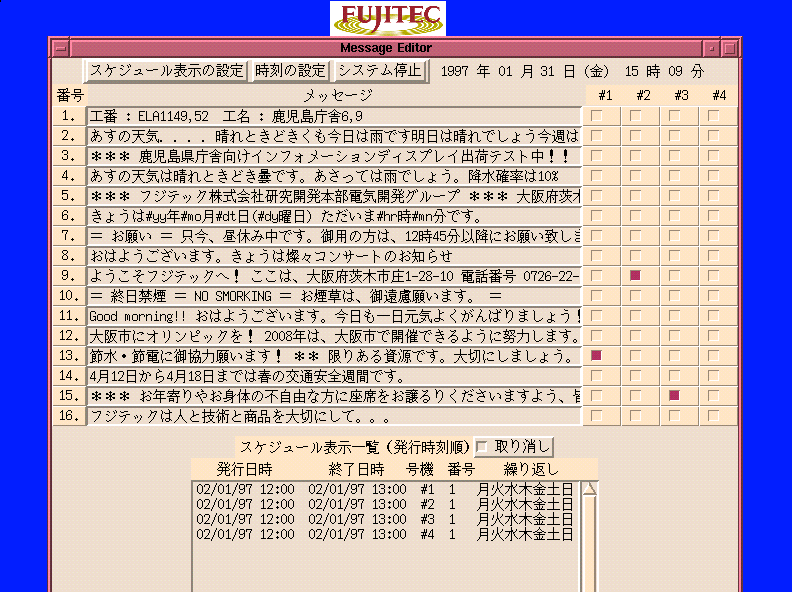Screen dimensions: 792x592
Task: Open スケジュール表示の設定 settings
Action: tap(166, 71)
